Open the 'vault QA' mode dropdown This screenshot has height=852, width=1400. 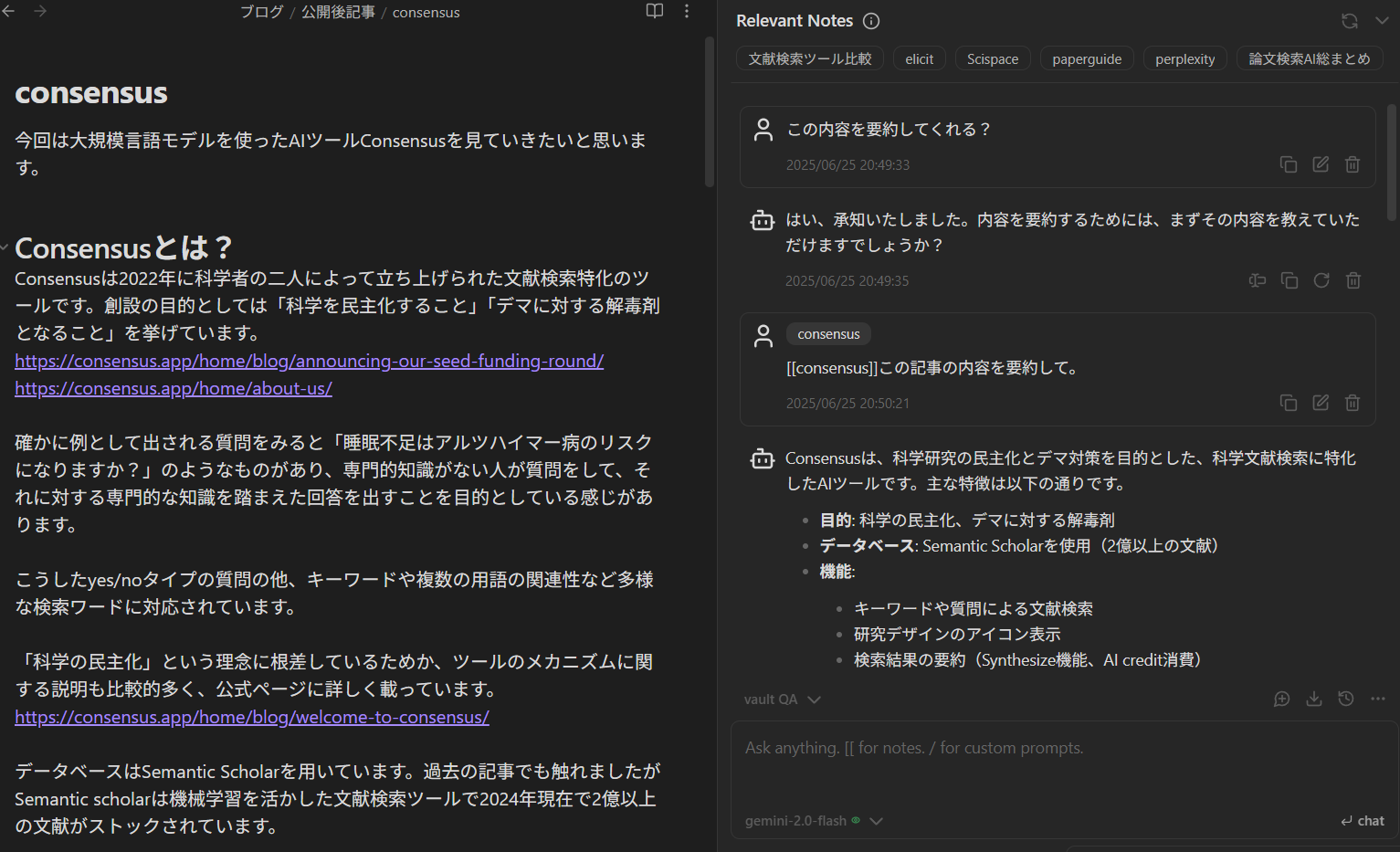tap(783, 699)
